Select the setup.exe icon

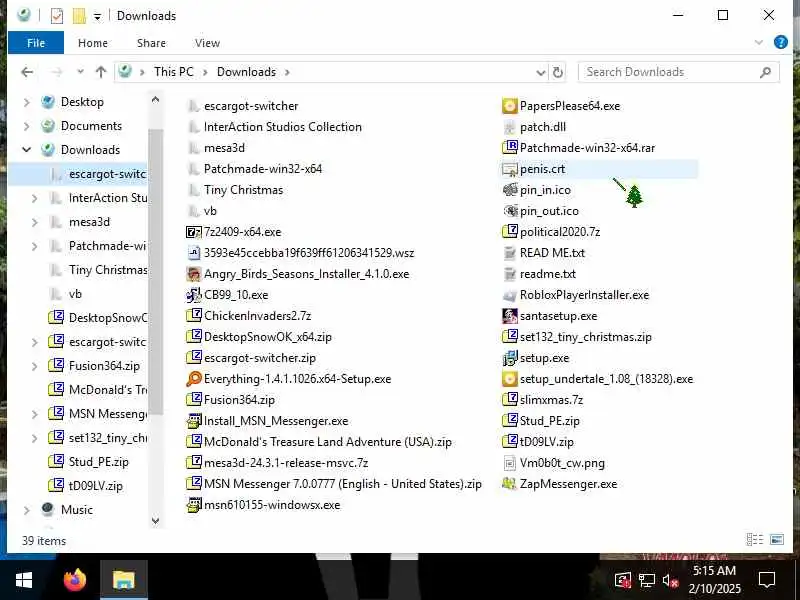[509, 358]
